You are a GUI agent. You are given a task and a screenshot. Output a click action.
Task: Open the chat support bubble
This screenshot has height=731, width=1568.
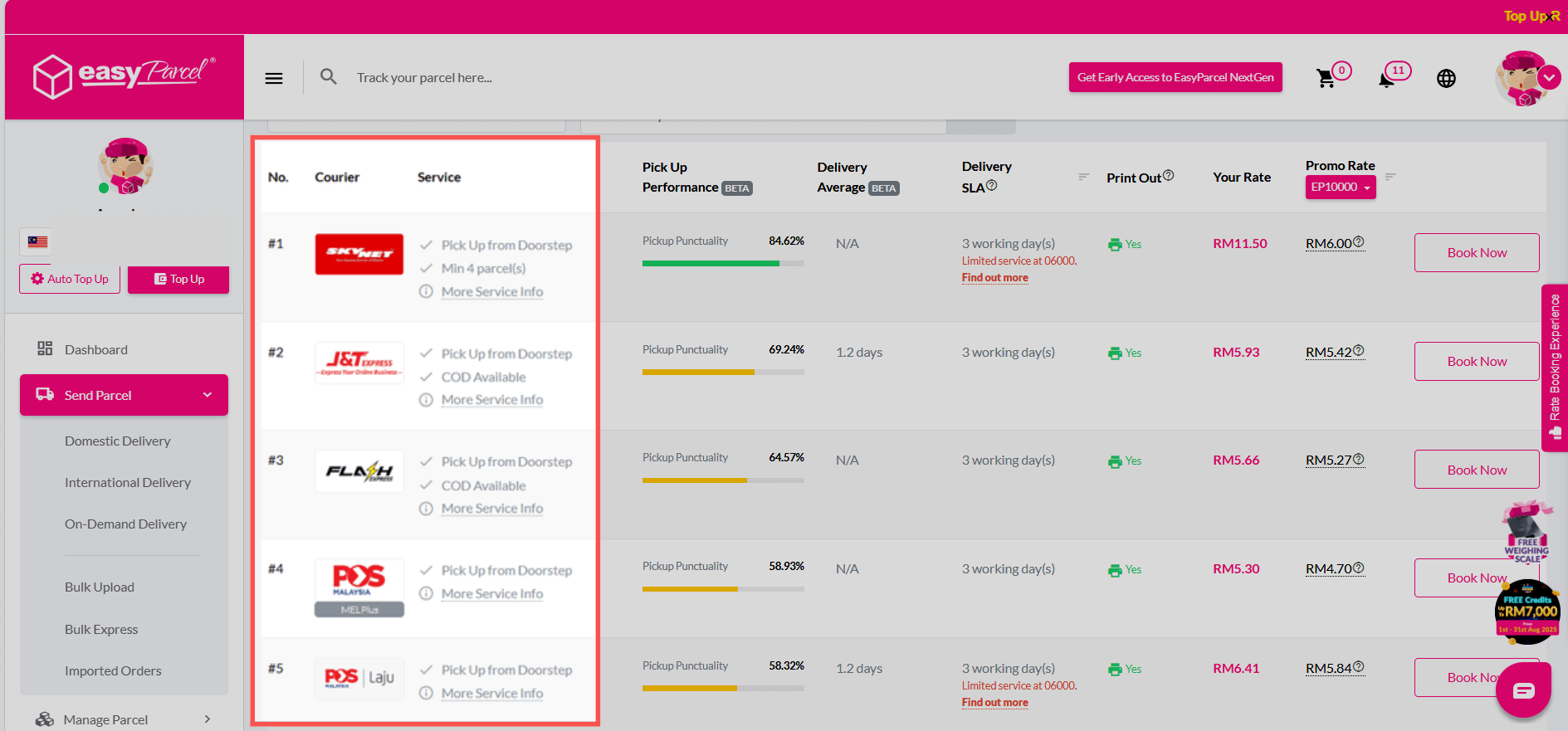point(1523,690)
